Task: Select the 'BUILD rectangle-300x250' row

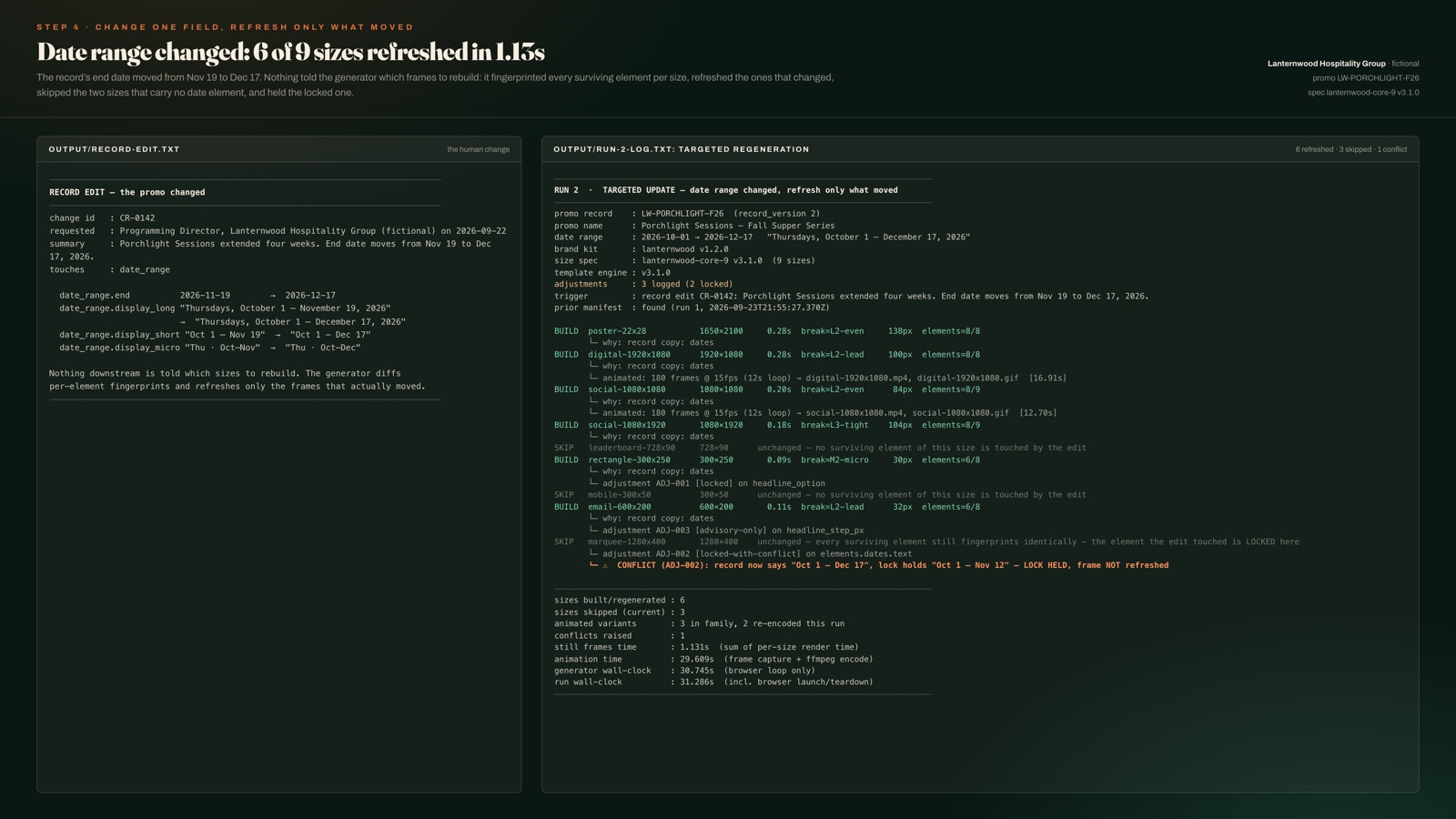Action: 767,460
